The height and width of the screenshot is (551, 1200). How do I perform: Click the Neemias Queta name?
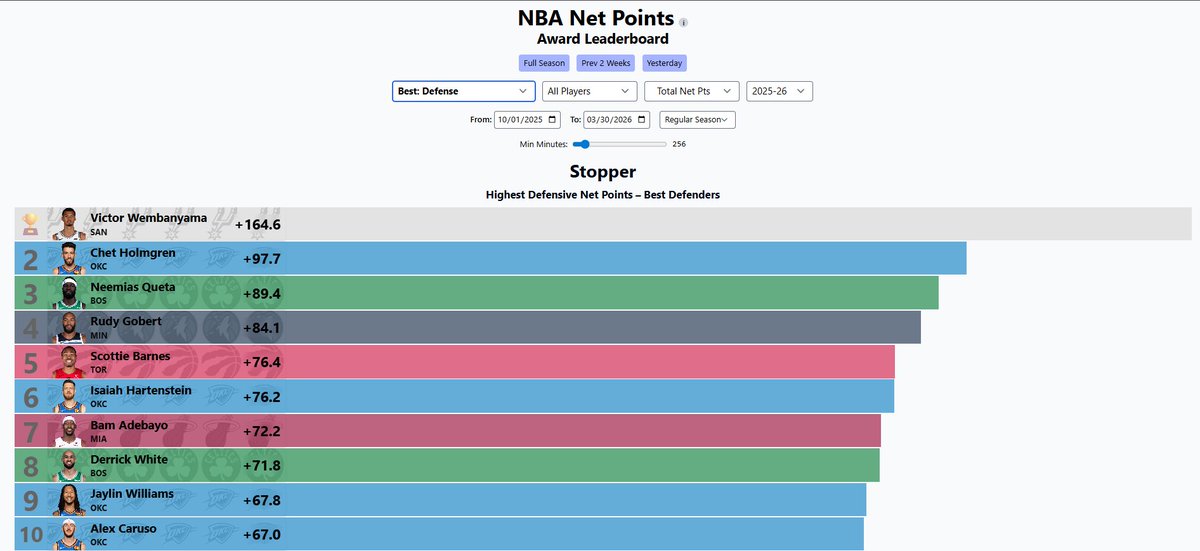coord(133,287)
